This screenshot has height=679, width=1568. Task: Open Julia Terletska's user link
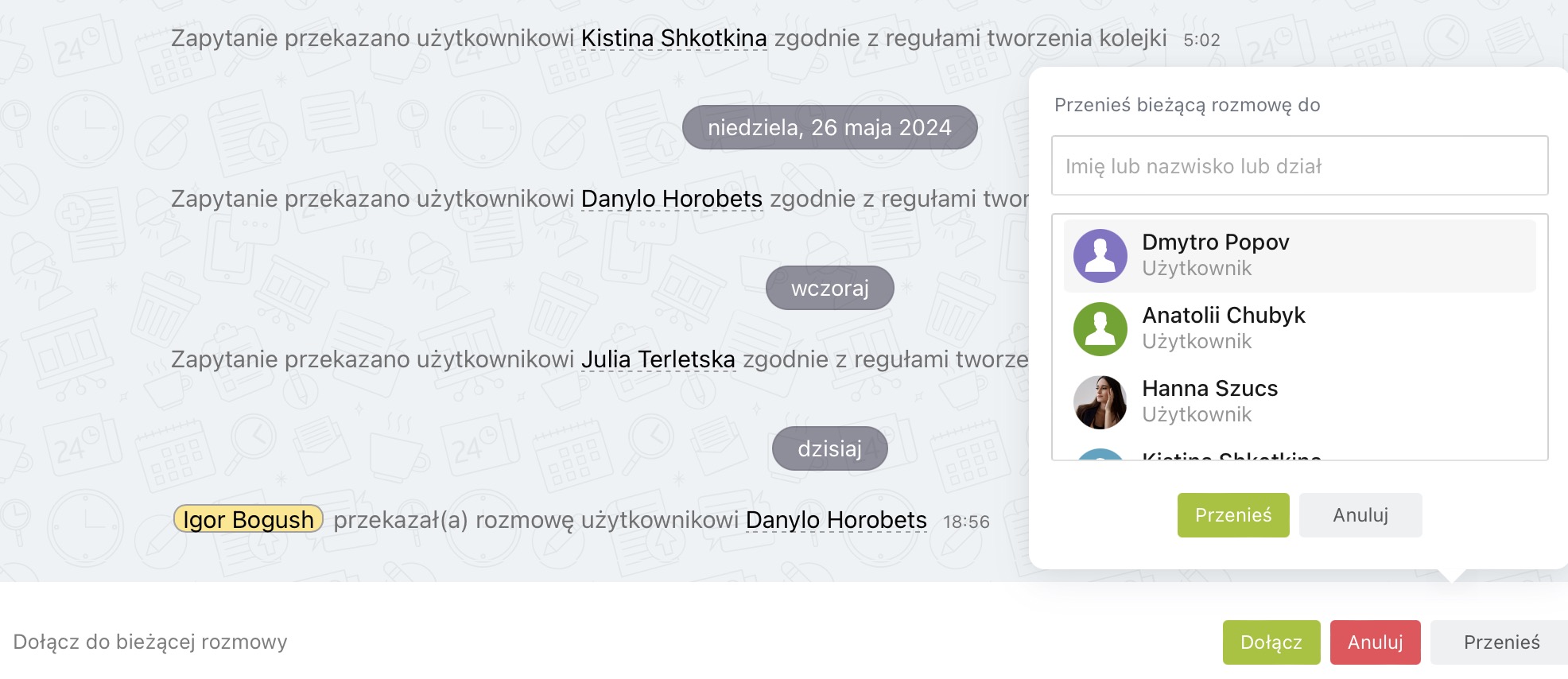pos(658,359)
